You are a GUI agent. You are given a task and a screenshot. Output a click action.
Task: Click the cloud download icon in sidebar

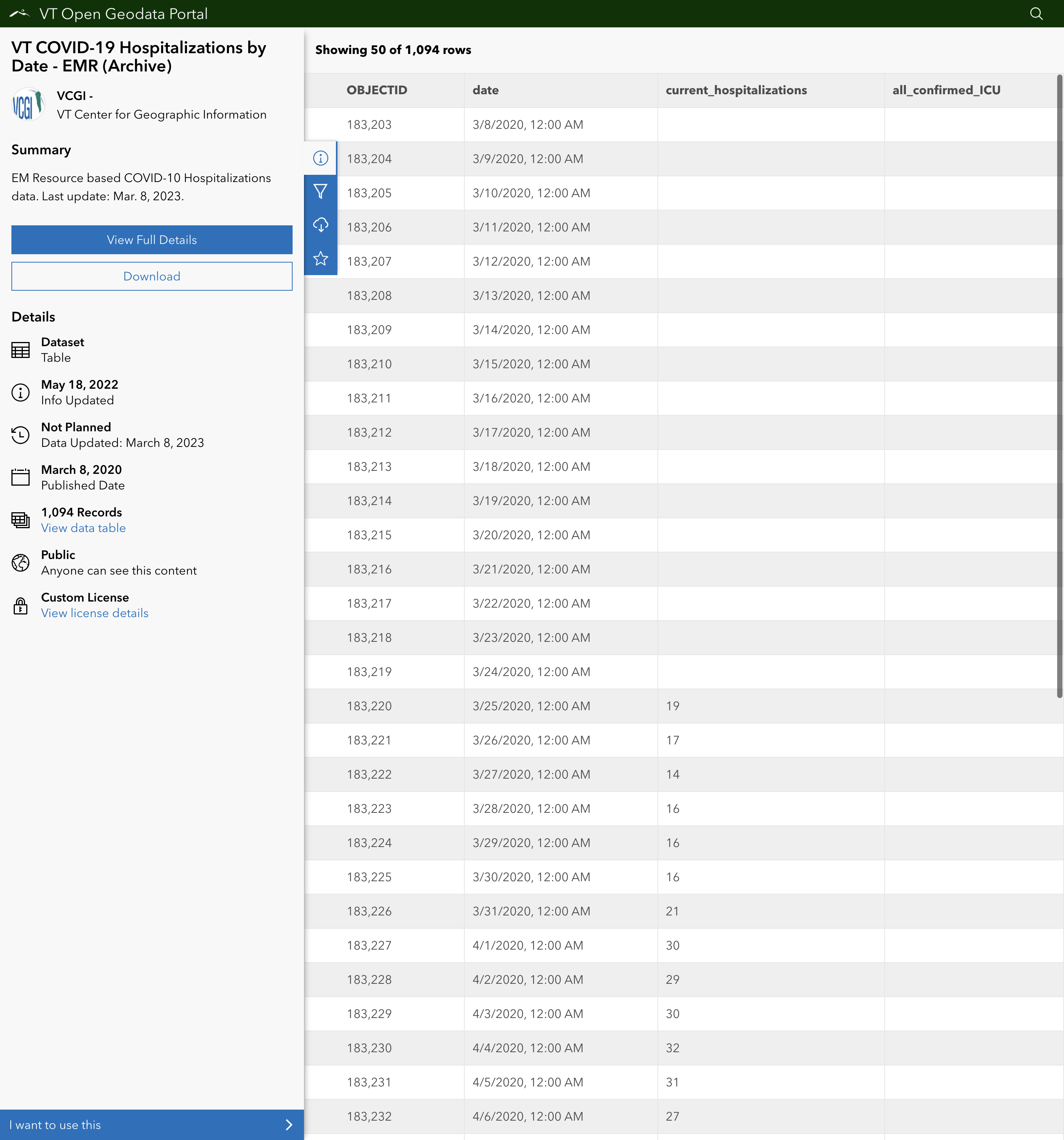[x=321, y=225]
